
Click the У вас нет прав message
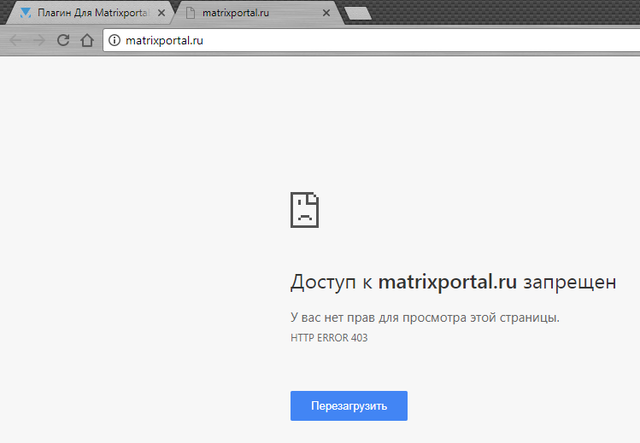(x=424, y=317)
